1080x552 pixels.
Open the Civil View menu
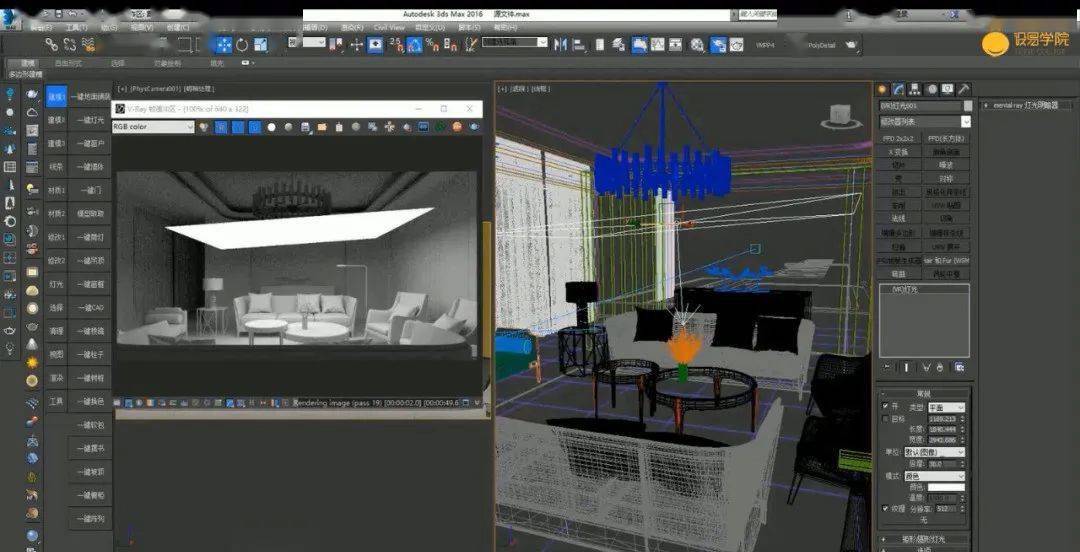[389, 28]
